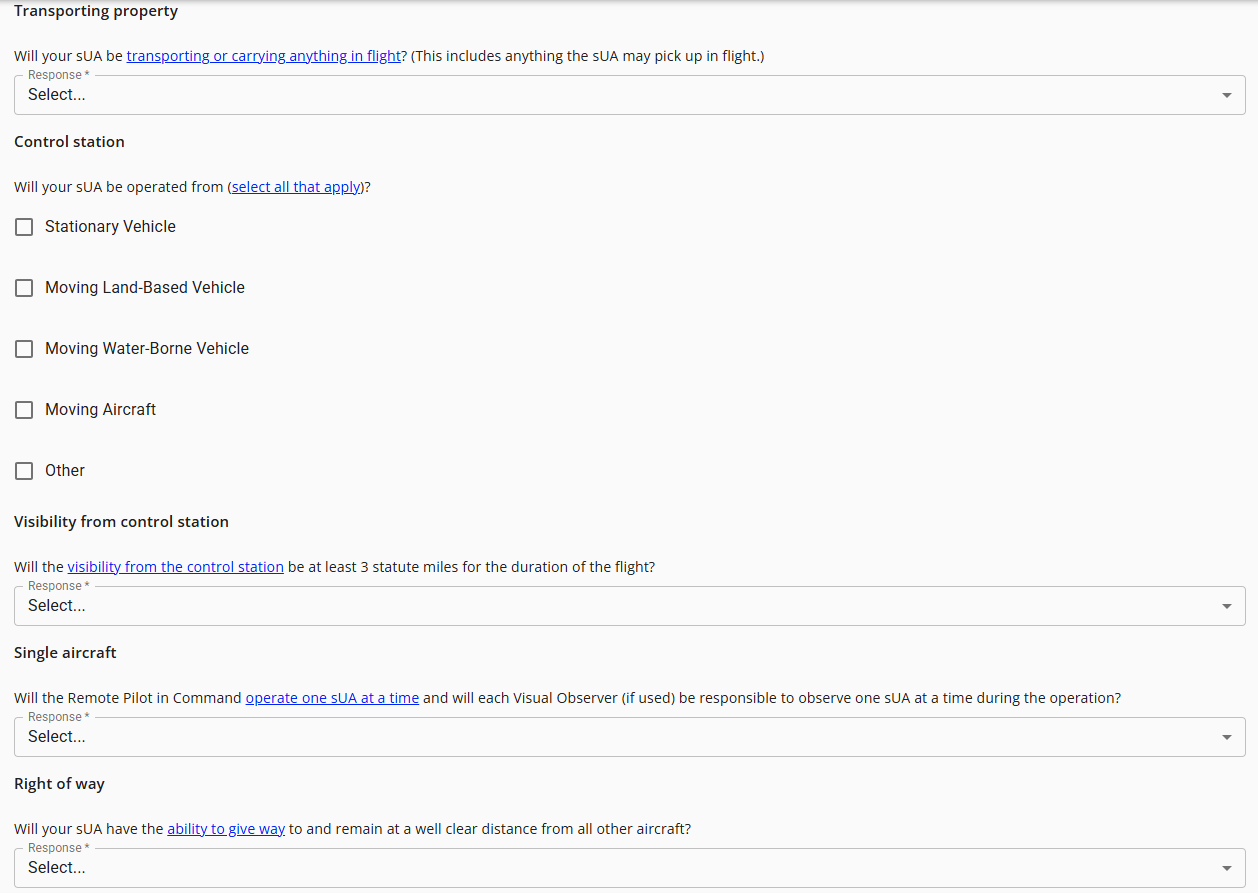
Task: Check the Stationary Vehicle option
Action: [23, 226]
